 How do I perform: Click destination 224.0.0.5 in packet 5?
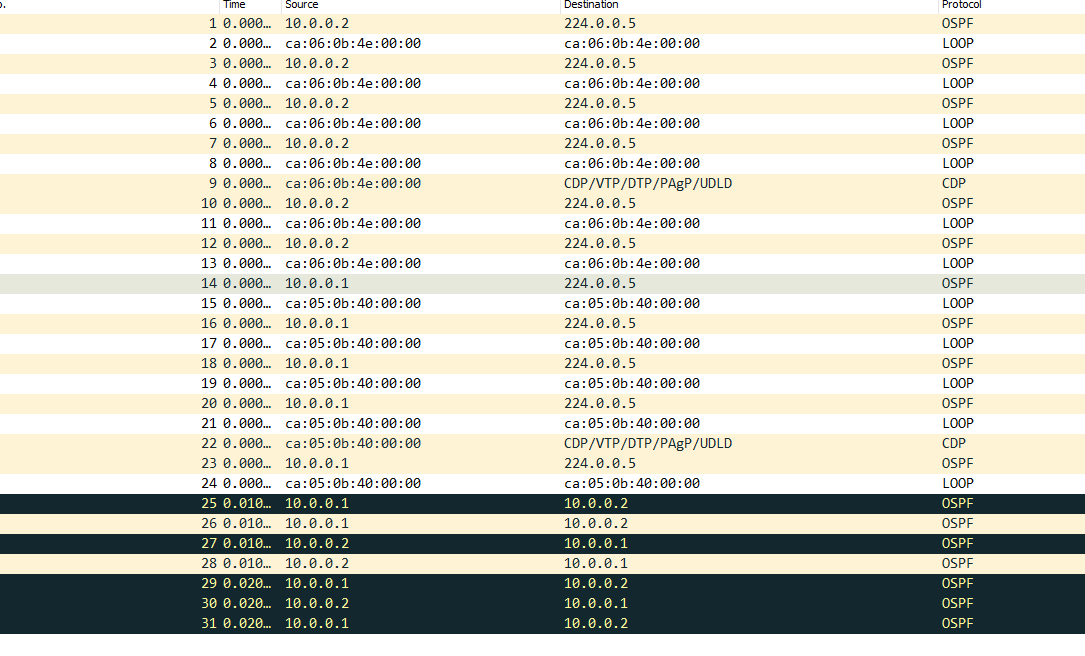tap(600, 104)
